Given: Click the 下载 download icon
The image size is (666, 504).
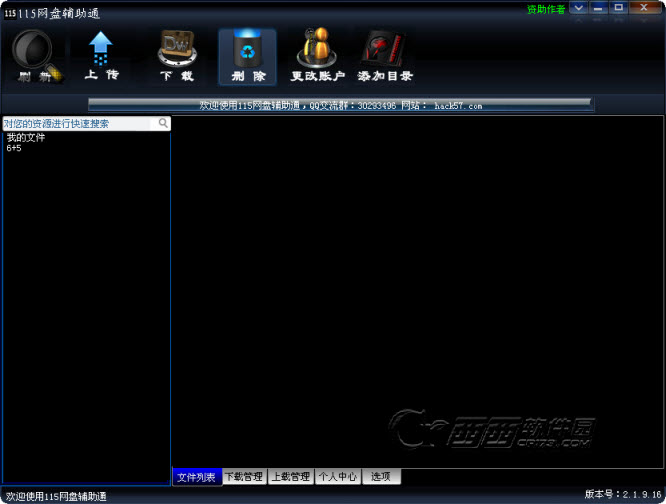Looking at the screenshot, I should pos(177,56).
